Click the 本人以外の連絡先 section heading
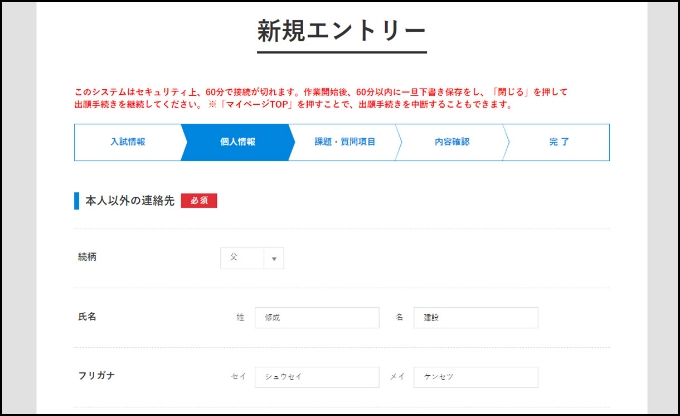680x416 pixels. click(129, 201)
